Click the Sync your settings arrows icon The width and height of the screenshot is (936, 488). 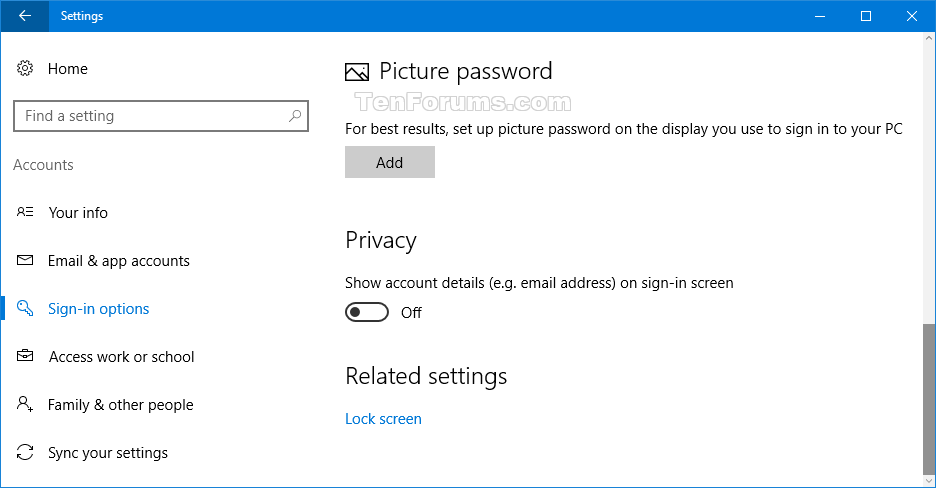click(25, 452)
